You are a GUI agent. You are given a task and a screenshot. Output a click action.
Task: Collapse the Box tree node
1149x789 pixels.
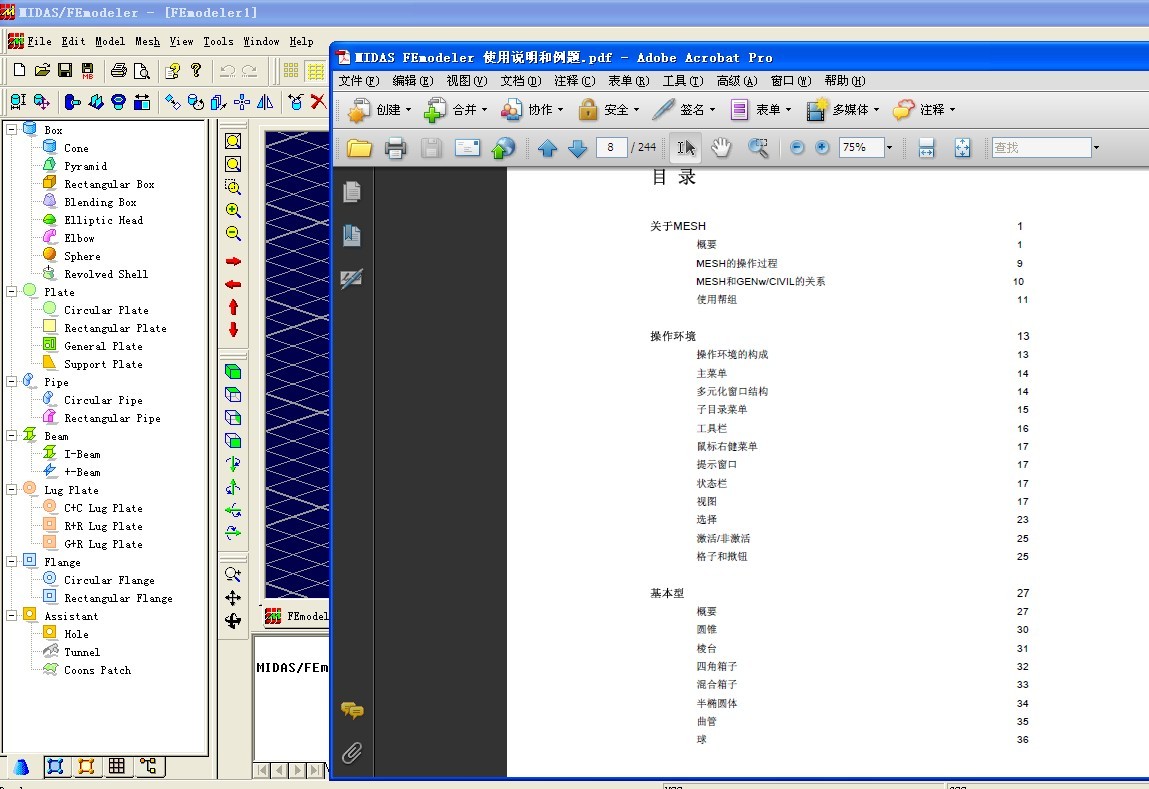12,130
